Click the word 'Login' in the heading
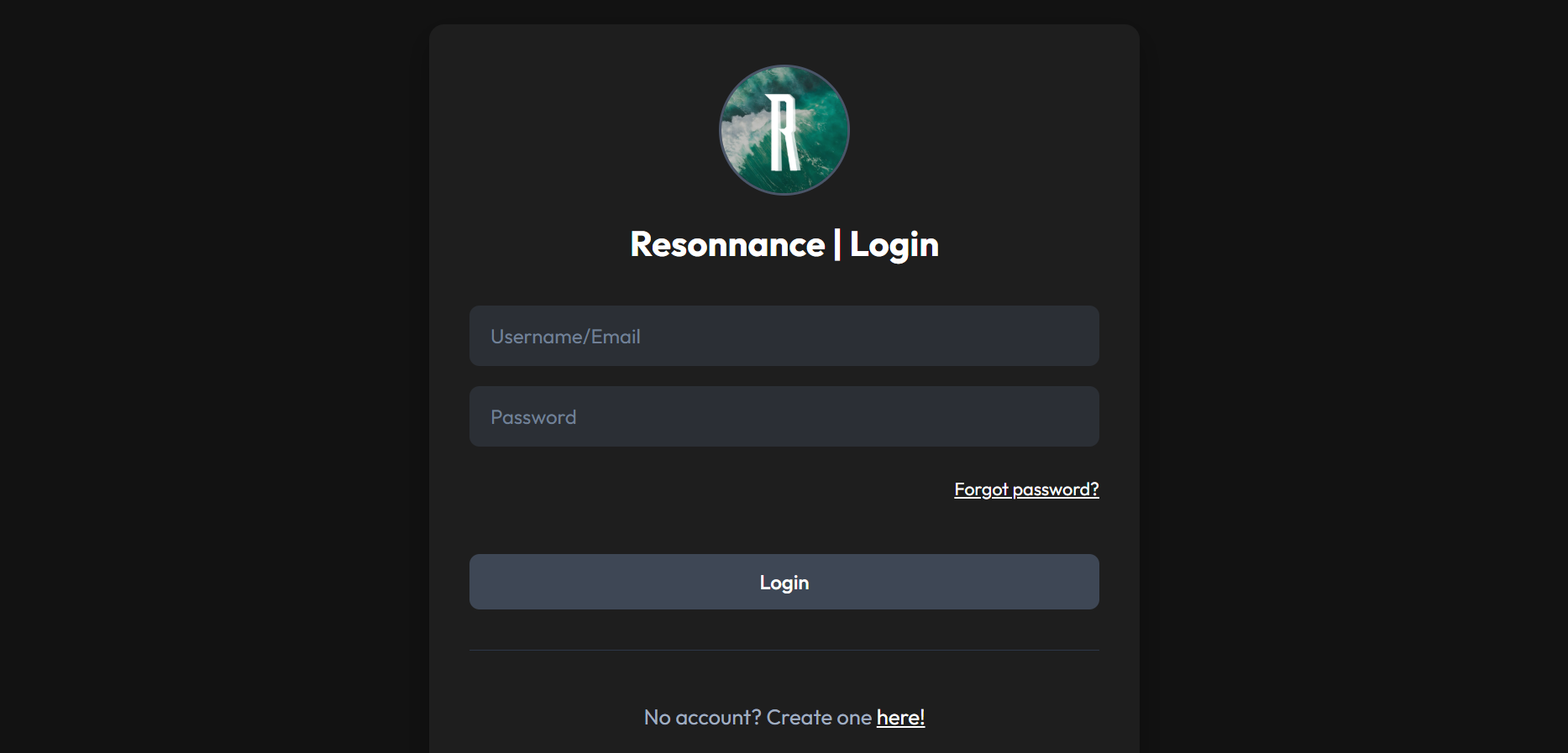 pyautogui.click(x=894, y=244)
